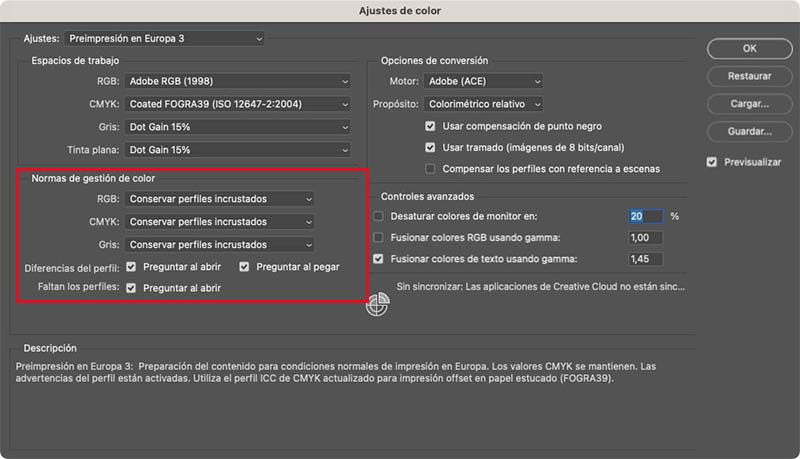This screenshot has height=459, width=800.
Task: Open the Propósito Colorimétrico relativo dropdown
Action: pyautogui.click(x=483, y=104)
